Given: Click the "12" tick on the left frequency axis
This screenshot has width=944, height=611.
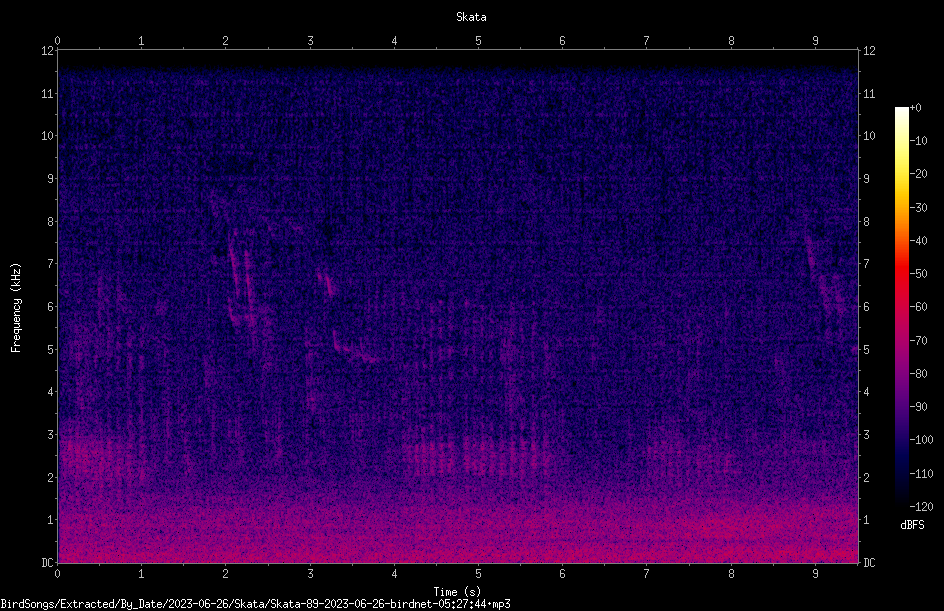Looking at the screenshot, I should coord(47,51).
